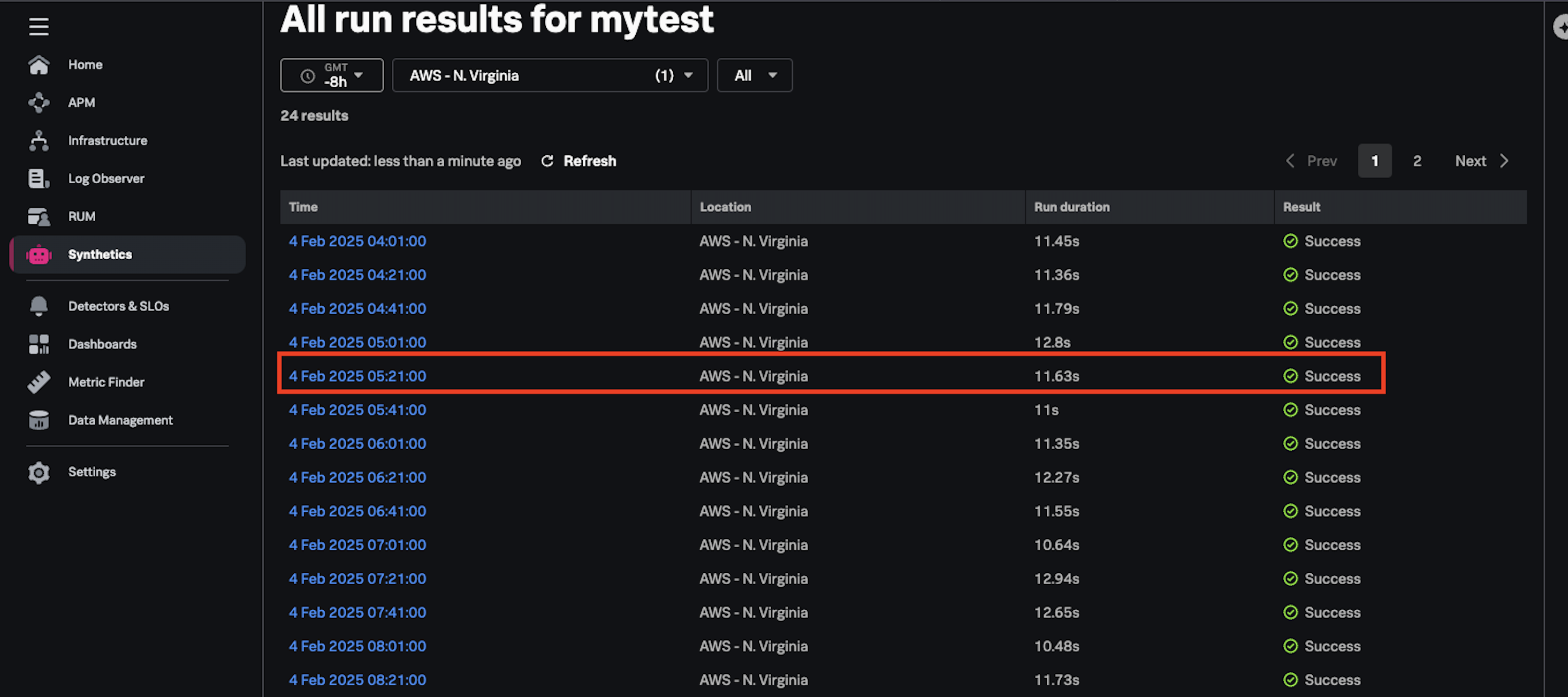The height and width of the screenshot is (697, 1568).
Task: Open Detectors & SLOs
Action: 119,306
